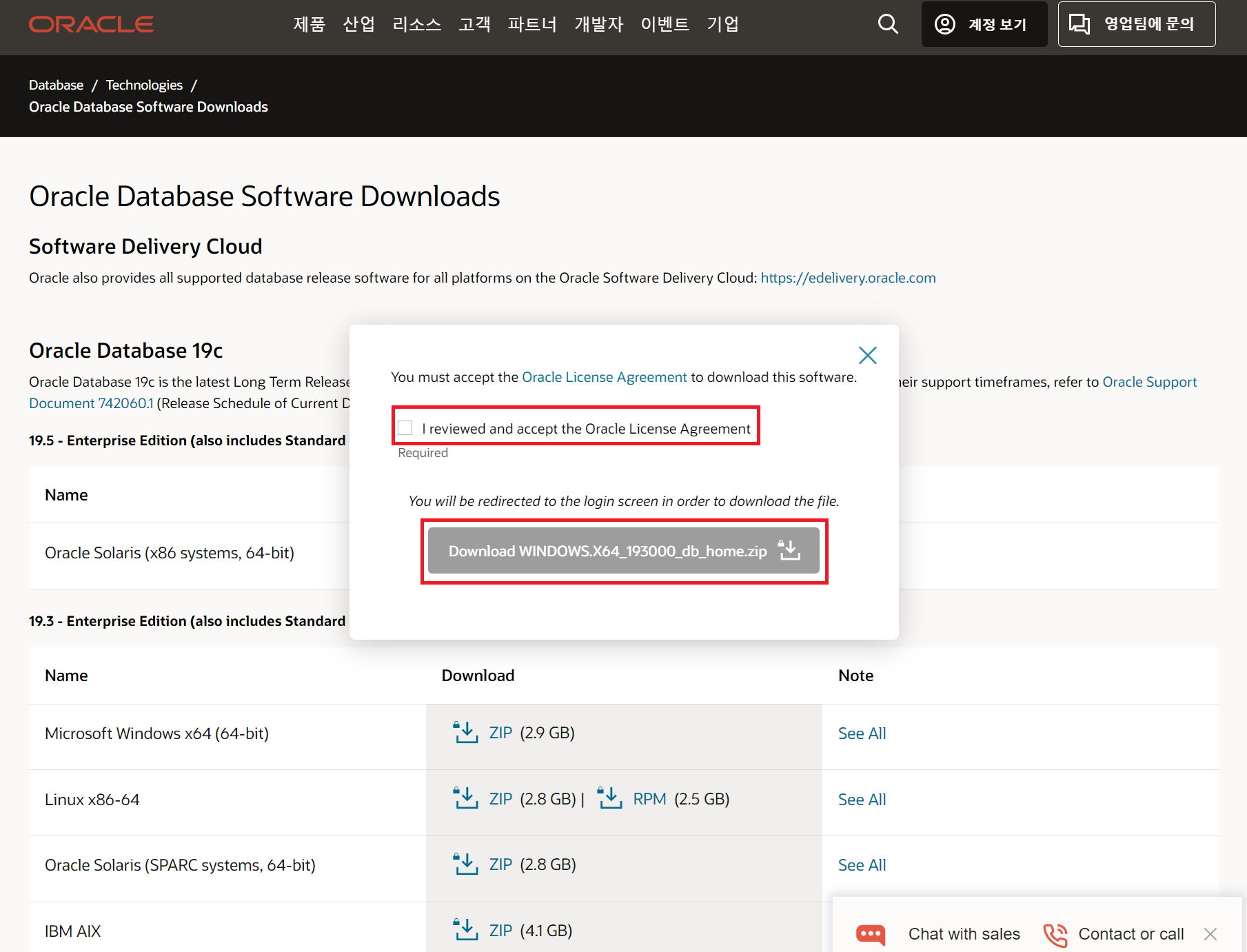Click RPM link for Linux x86-64

point(650,799)
